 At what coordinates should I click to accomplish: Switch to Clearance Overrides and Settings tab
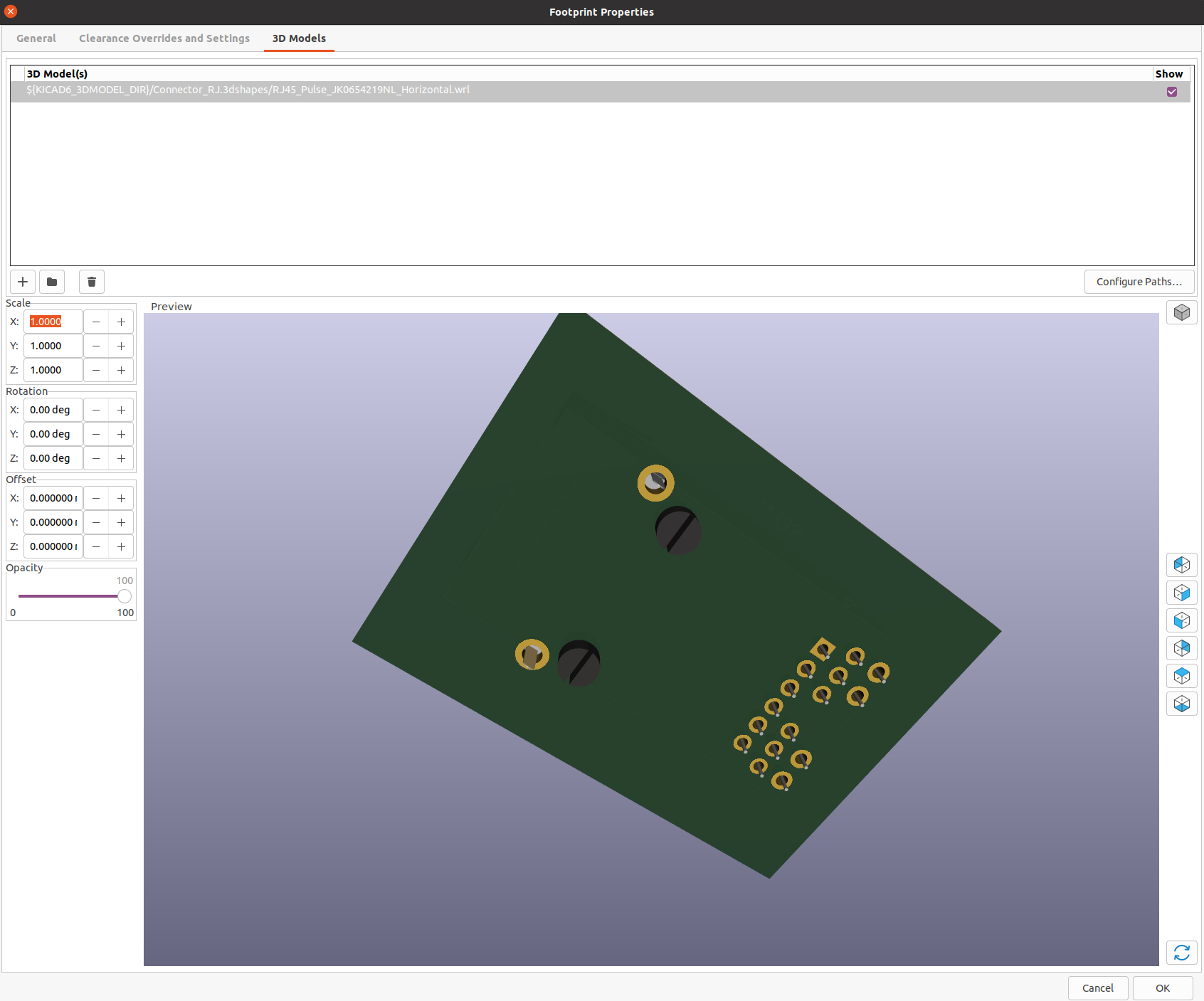click(164, 38)
